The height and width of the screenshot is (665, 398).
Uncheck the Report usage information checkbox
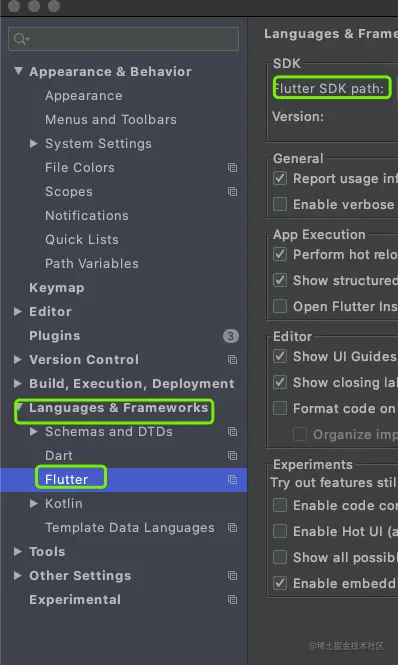pyautogui.click(x=280, y=178)
